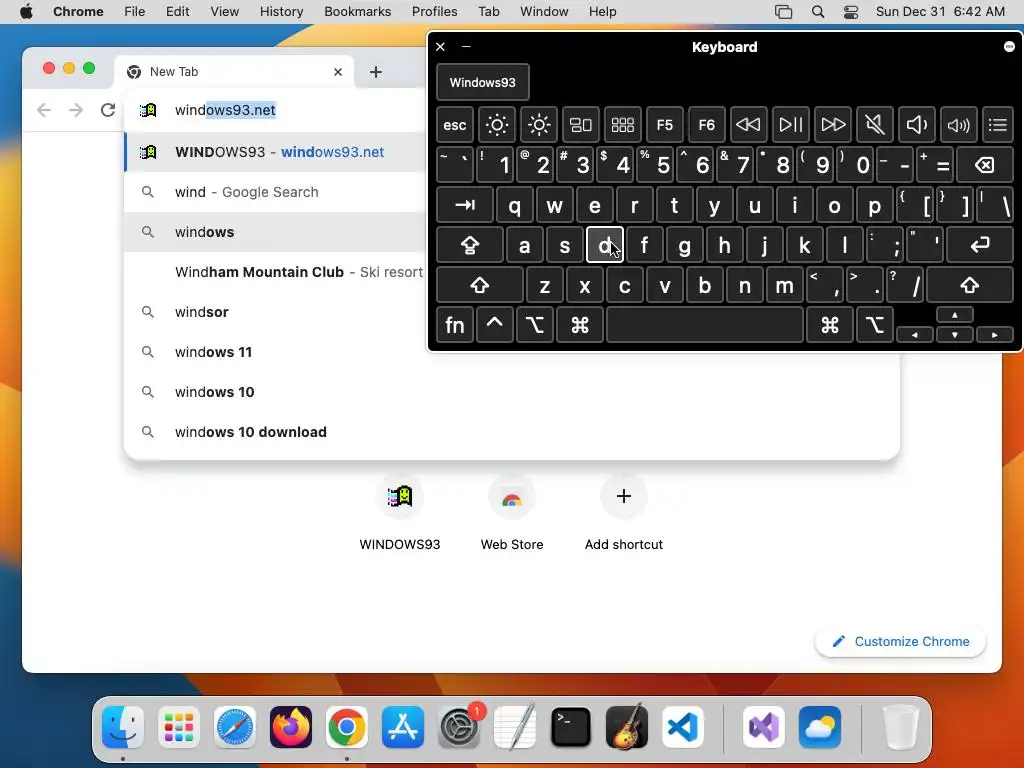Tap the F6 key
This screenshot has width=1024, height=768.
[706, 125]
